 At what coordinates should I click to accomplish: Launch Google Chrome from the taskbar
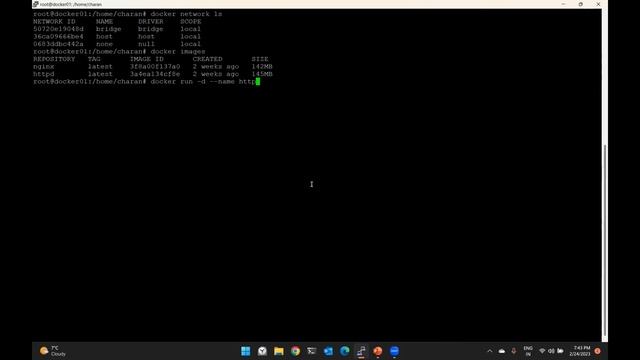pyautogui.click(x=295, y=351)
